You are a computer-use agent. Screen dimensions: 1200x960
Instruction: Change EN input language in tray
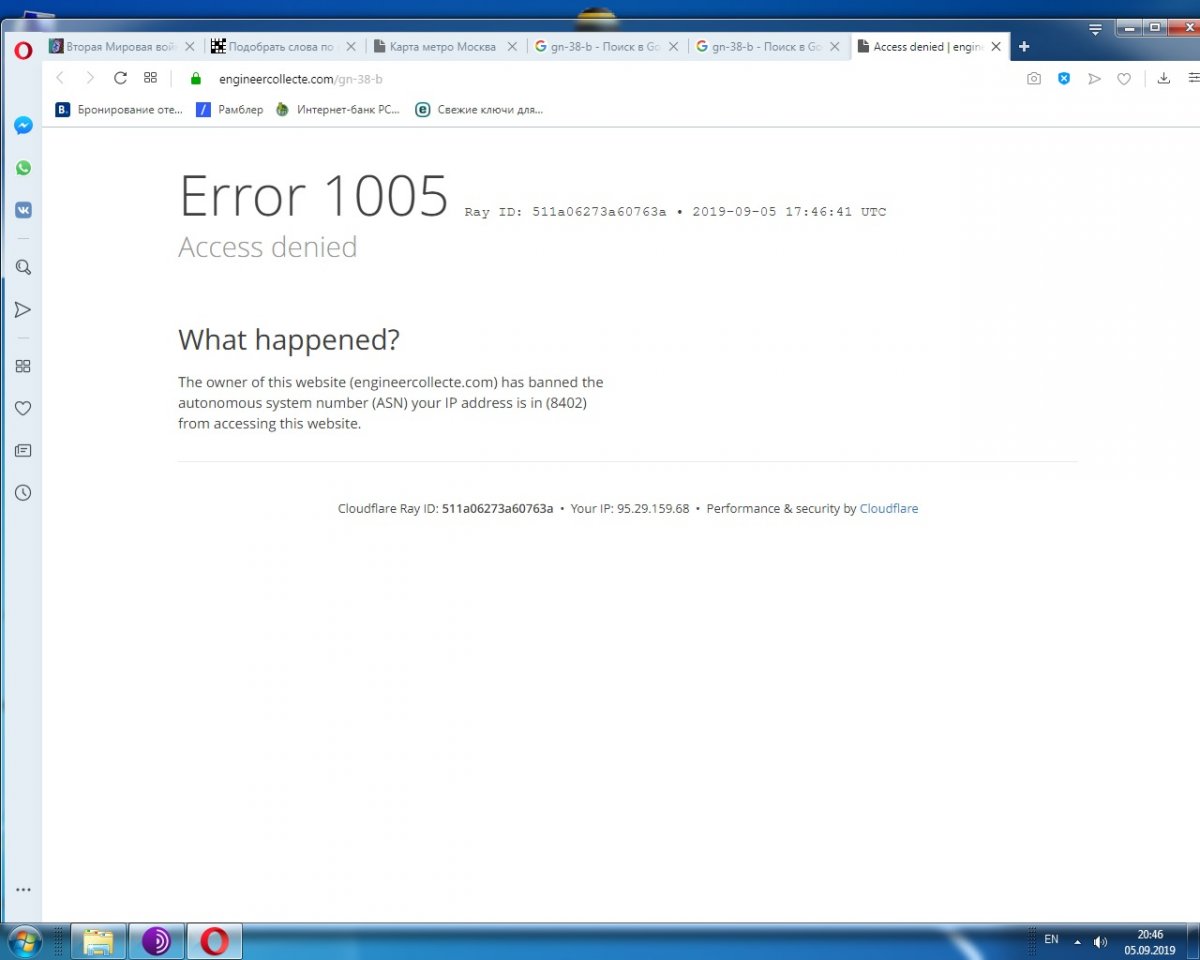click(x=1051, y=940)
